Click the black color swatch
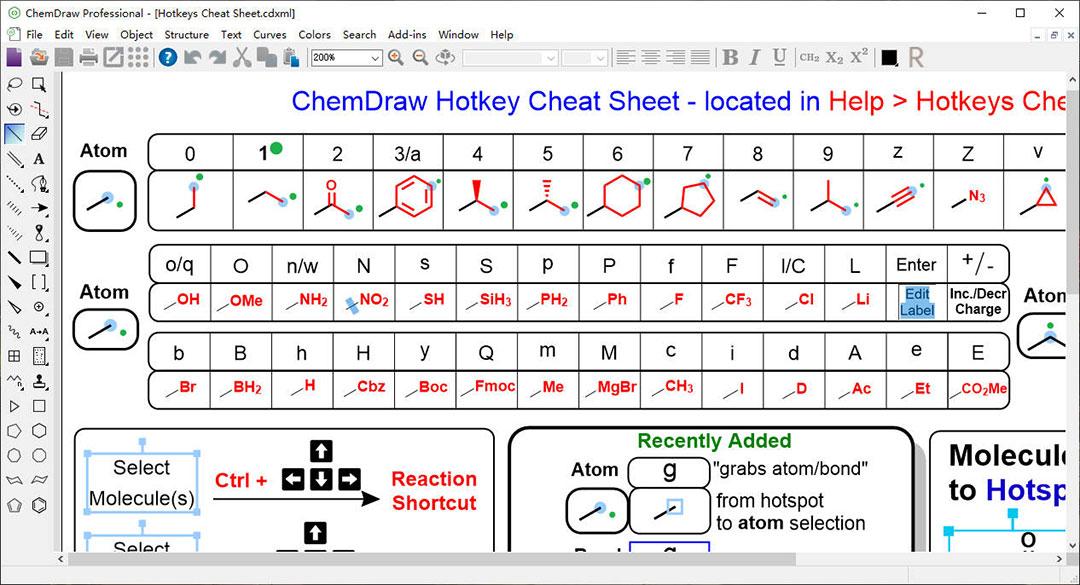 889,58
